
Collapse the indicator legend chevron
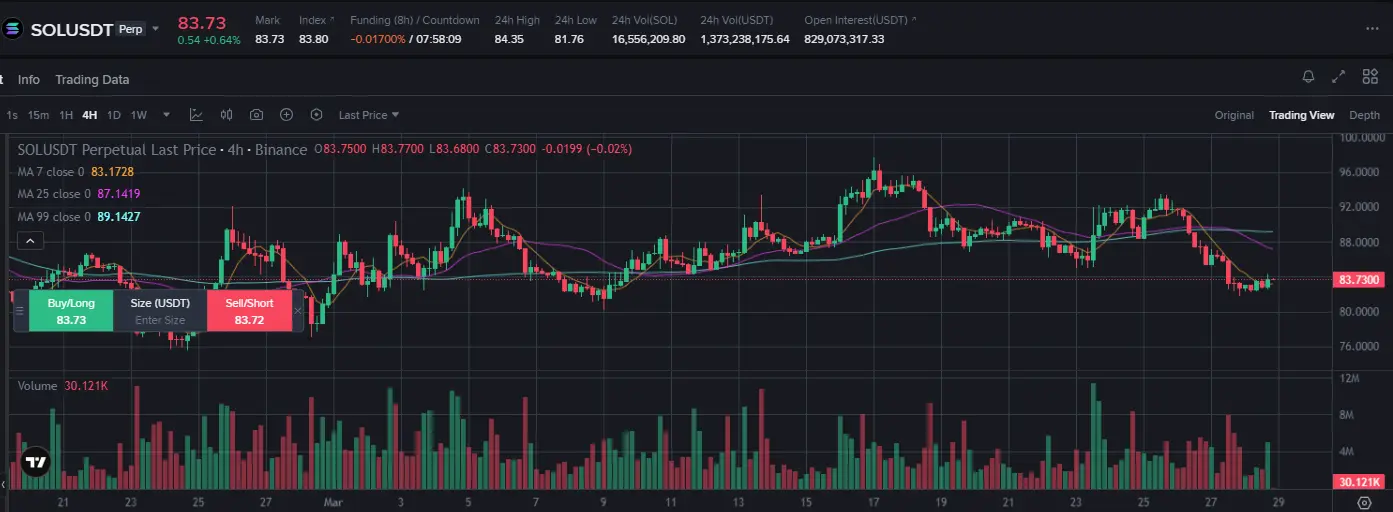[x=30, y=240]
